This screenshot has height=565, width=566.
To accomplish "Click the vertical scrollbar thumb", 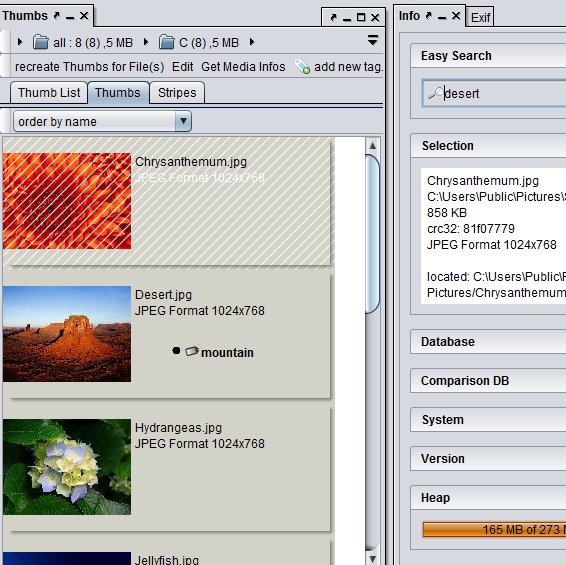I will pyautogui.click(x=373, y=234).
